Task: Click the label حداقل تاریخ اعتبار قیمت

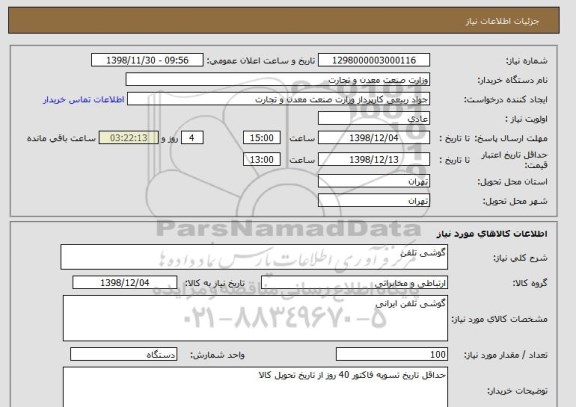Action: [x=514, y=160]
